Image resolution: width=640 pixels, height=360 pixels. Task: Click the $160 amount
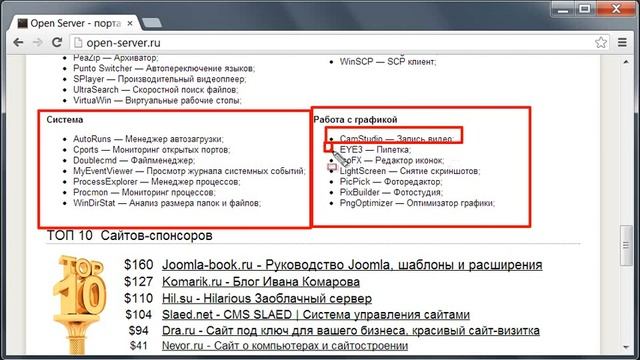coord(139,265)
